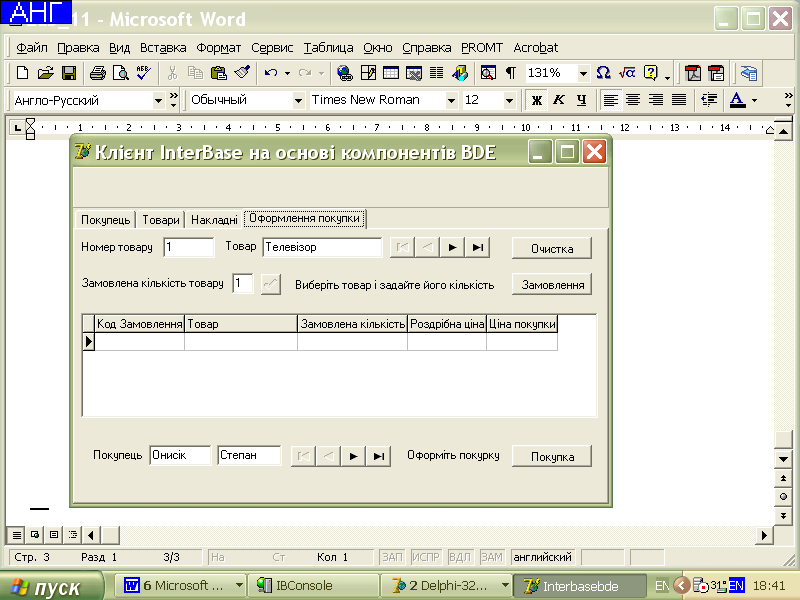Open the PROMT menu
The image size is (800, 600).
coord(482,48)
